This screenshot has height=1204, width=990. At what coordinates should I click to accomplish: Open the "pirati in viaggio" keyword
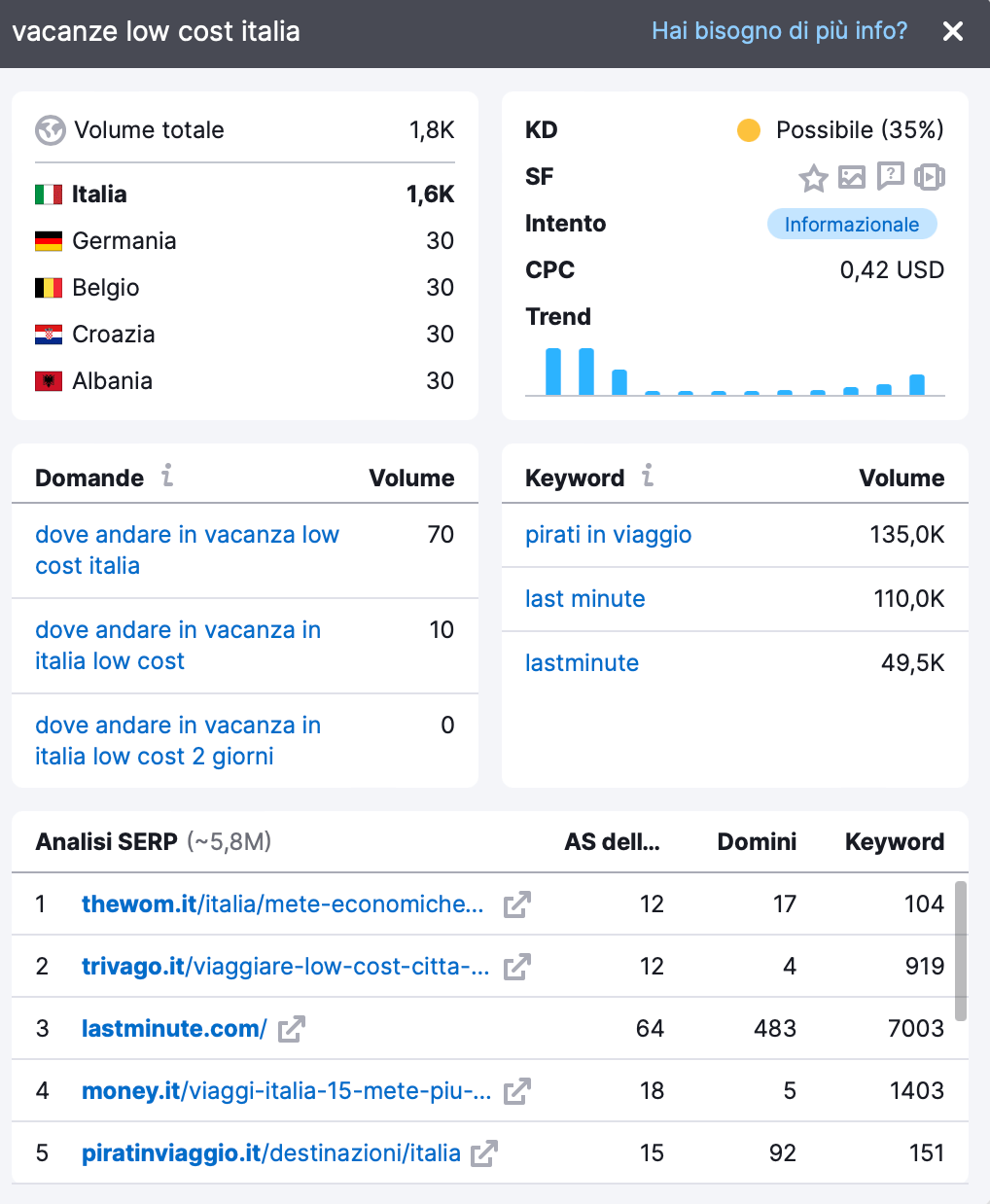coord(608,535)
